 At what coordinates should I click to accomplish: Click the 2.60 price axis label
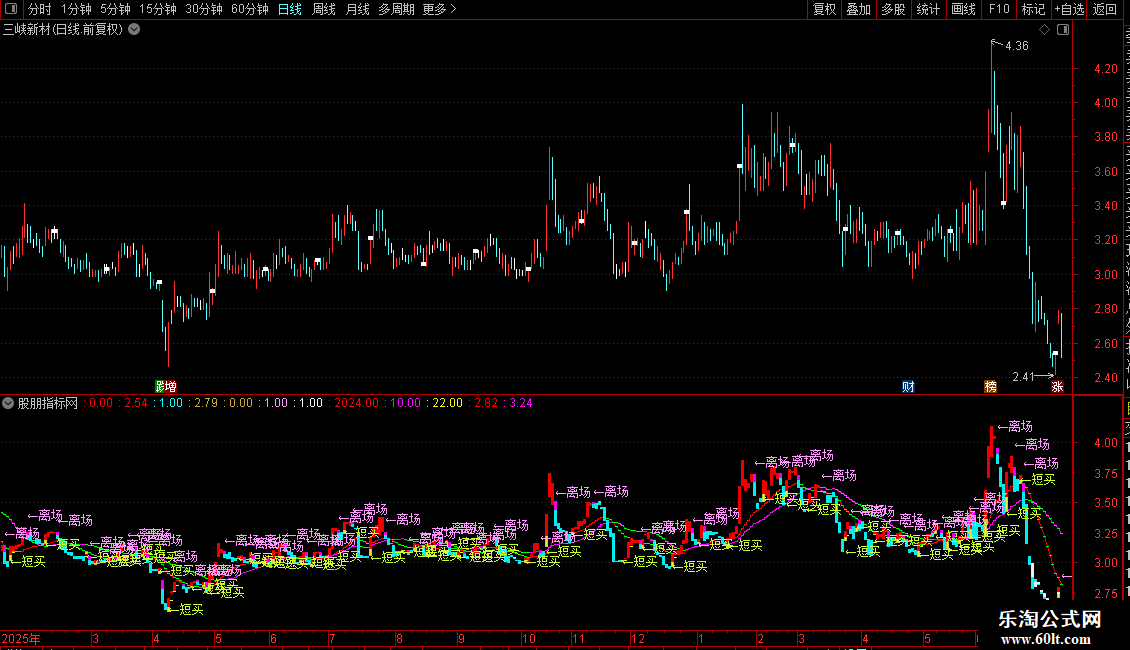1106,343
